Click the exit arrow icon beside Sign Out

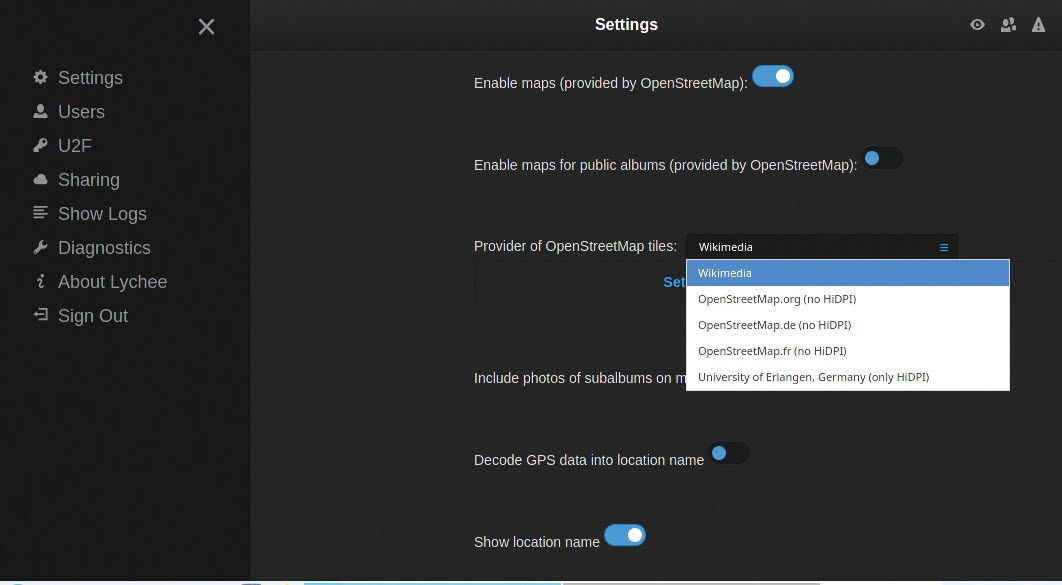[x=41, y=315]
